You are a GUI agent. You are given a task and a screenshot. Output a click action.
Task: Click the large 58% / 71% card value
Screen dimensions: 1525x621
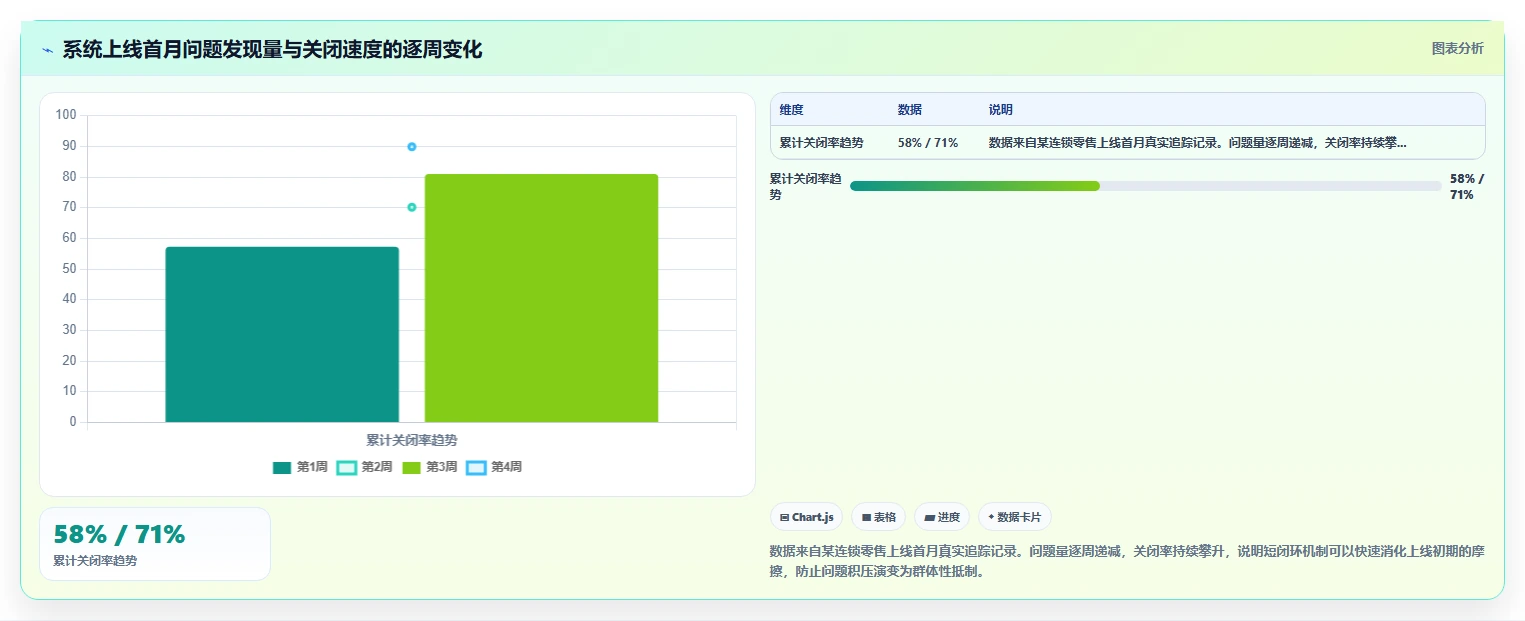tap(119, 534)
